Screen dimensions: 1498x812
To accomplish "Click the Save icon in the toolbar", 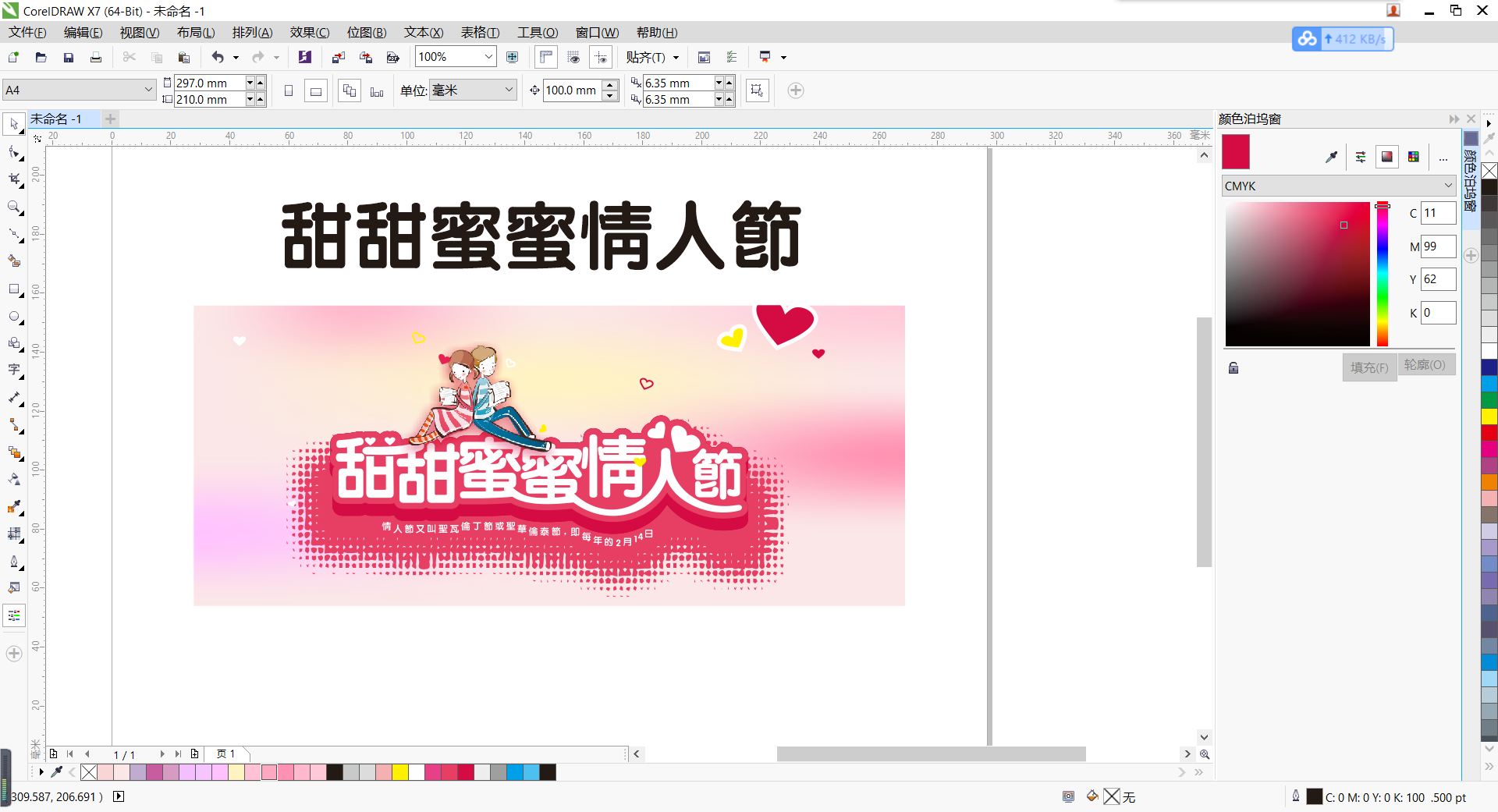I will pyautogui.click(x=69, y=57).
